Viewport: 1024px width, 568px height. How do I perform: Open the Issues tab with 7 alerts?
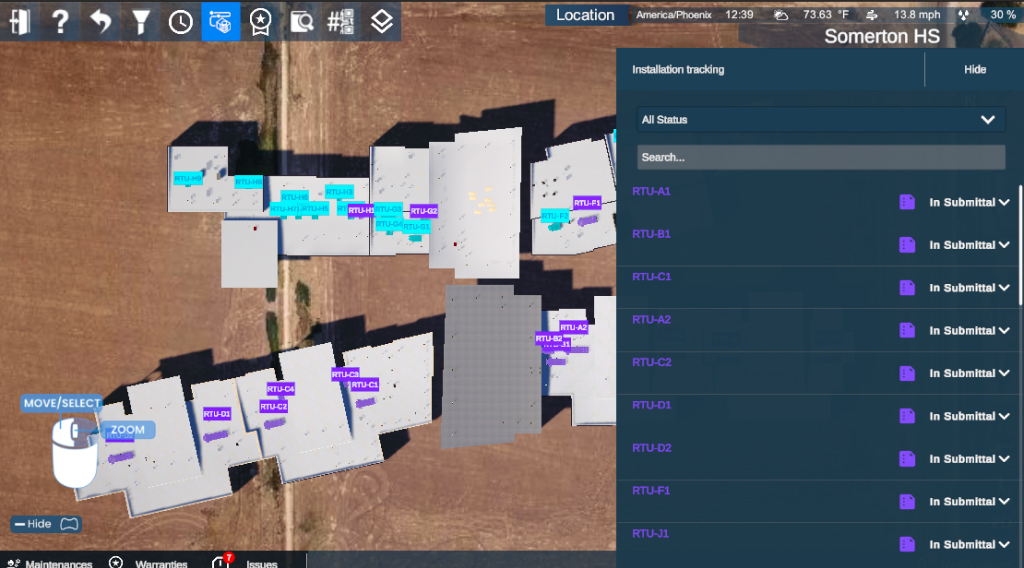[245, 562]
